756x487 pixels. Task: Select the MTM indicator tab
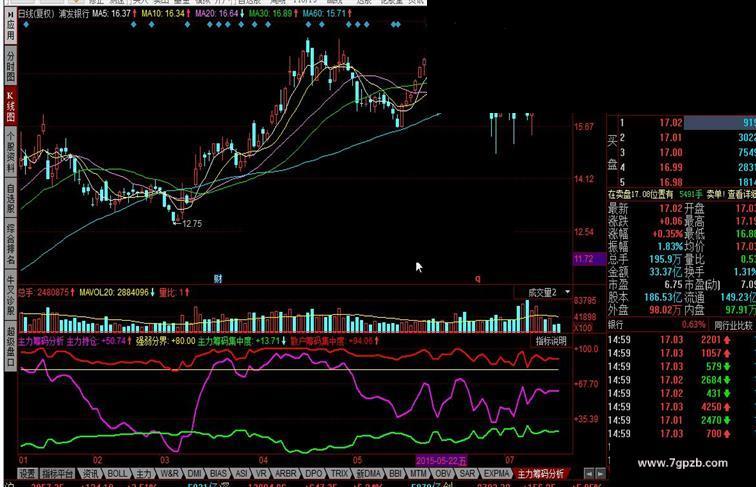tap(418, 473)
